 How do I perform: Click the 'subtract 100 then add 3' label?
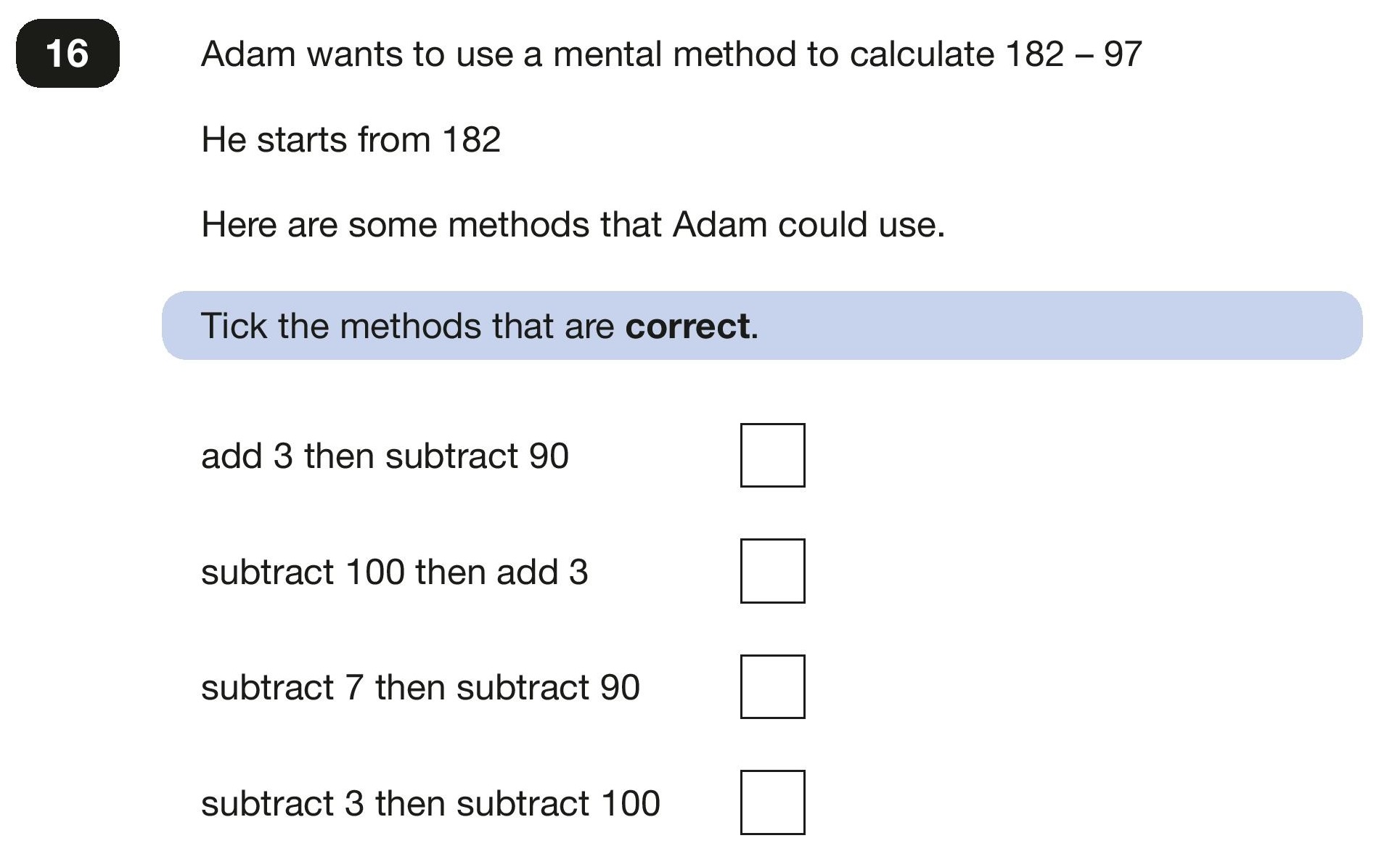pos(394,572)
